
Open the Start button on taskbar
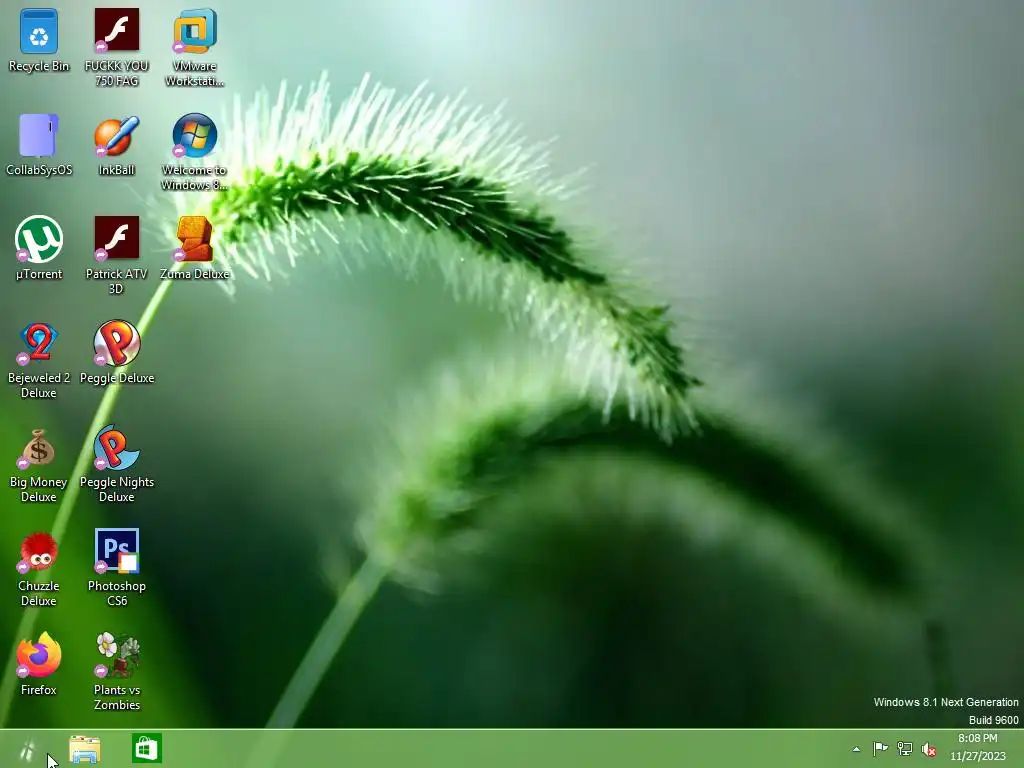pos(27,749)
